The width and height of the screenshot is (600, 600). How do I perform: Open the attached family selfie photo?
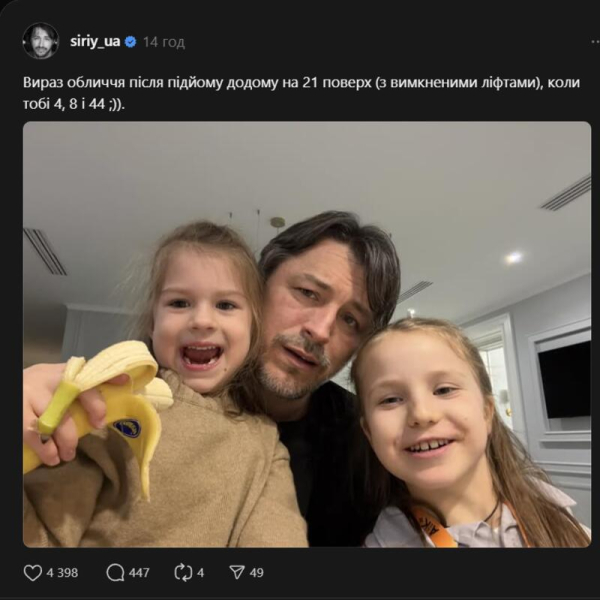[306, 334]
